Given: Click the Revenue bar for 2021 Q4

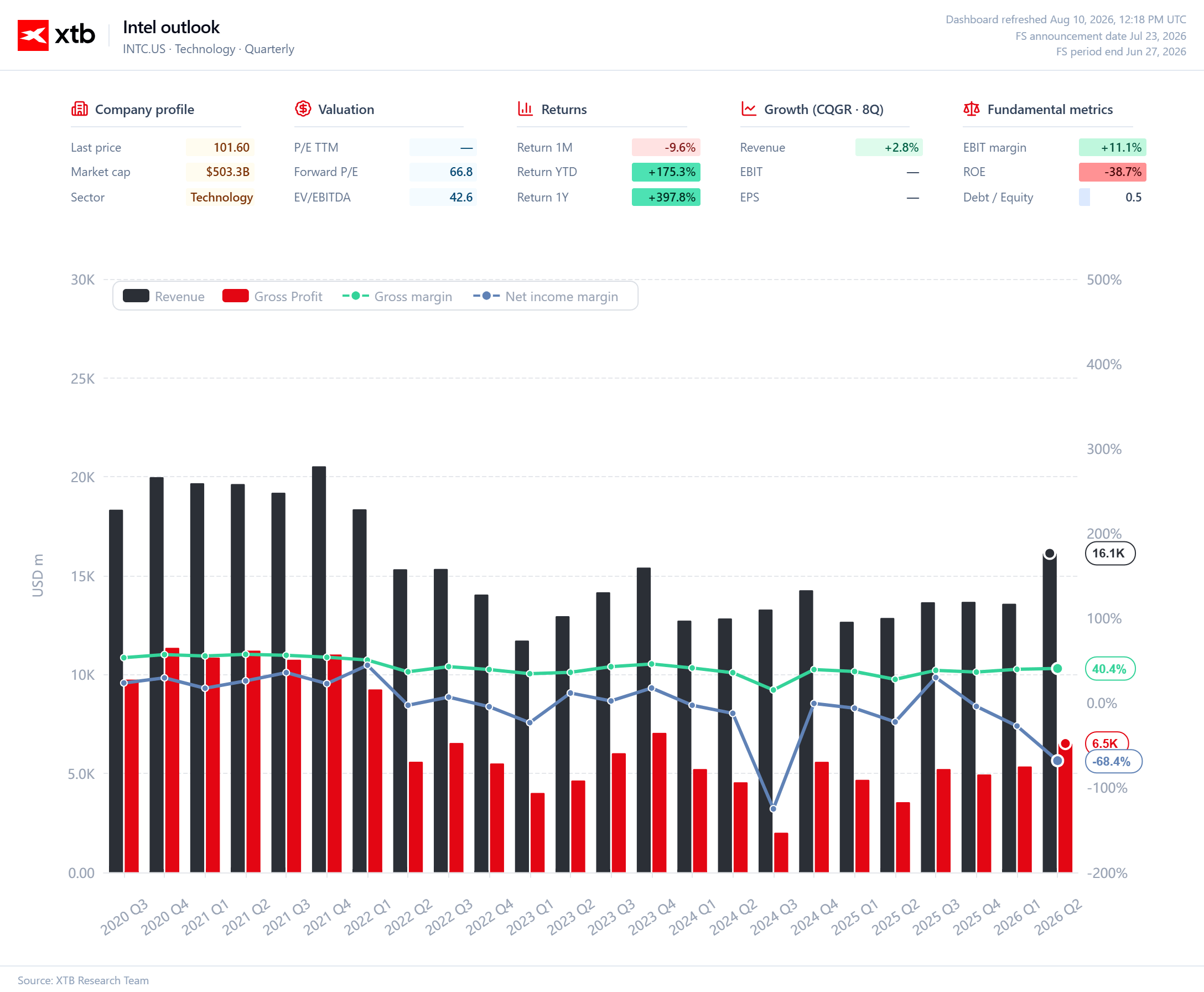Looking at the screenshot, I should tap(319, 669).
